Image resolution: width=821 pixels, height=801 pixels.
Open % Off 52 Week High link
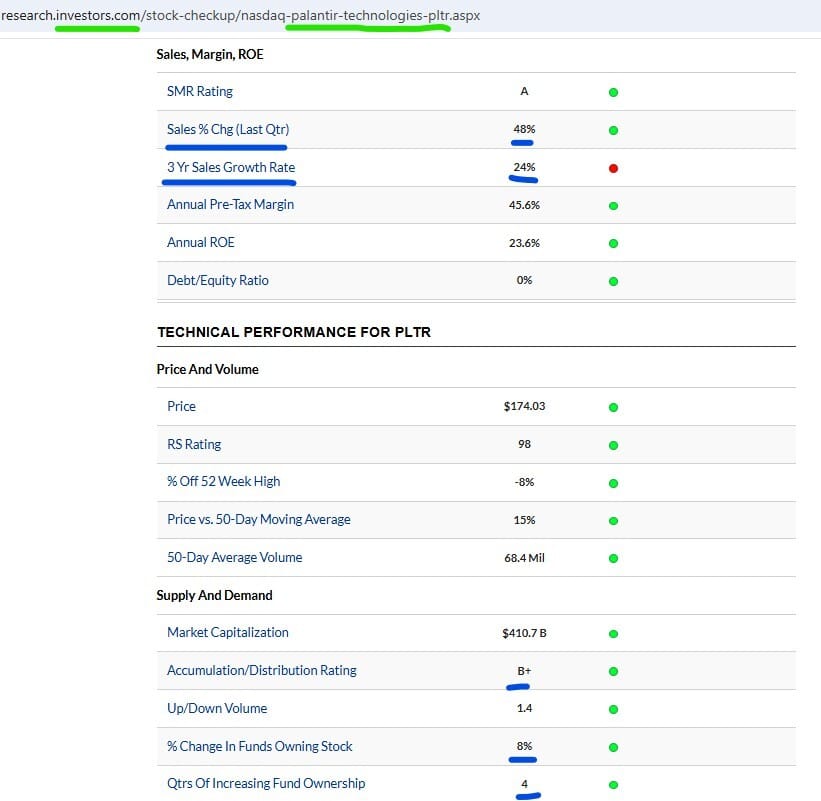pos(224,481)
